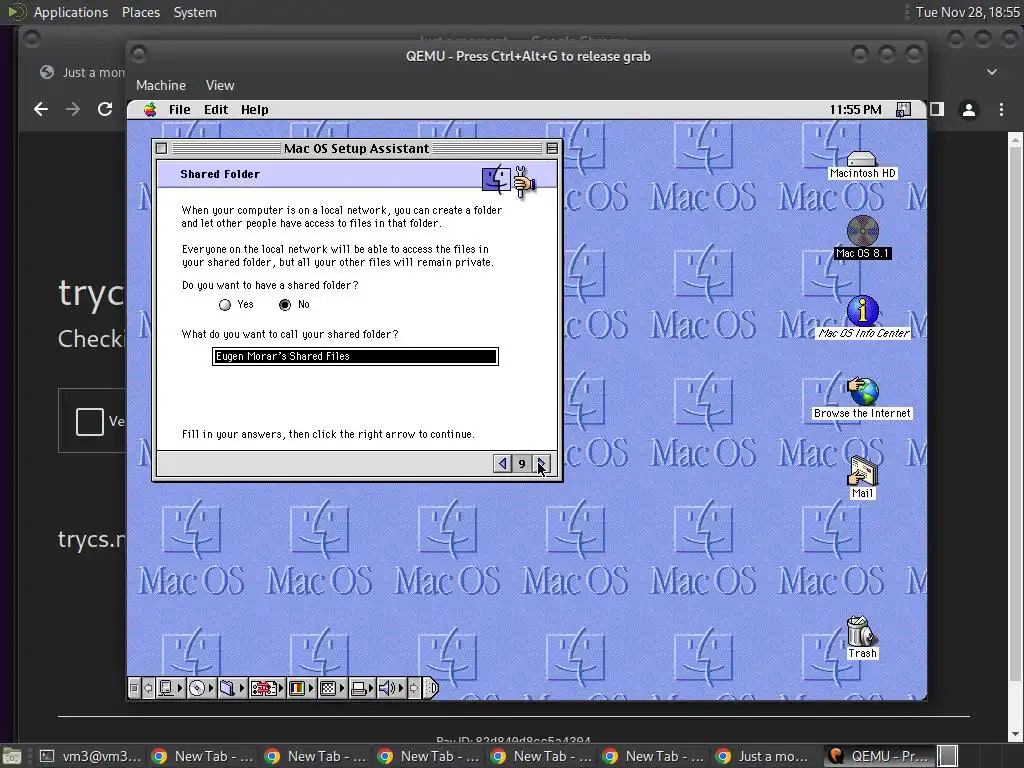1024x768 pixels.
Task: Click the control strip close box
Action: (134, 688)
